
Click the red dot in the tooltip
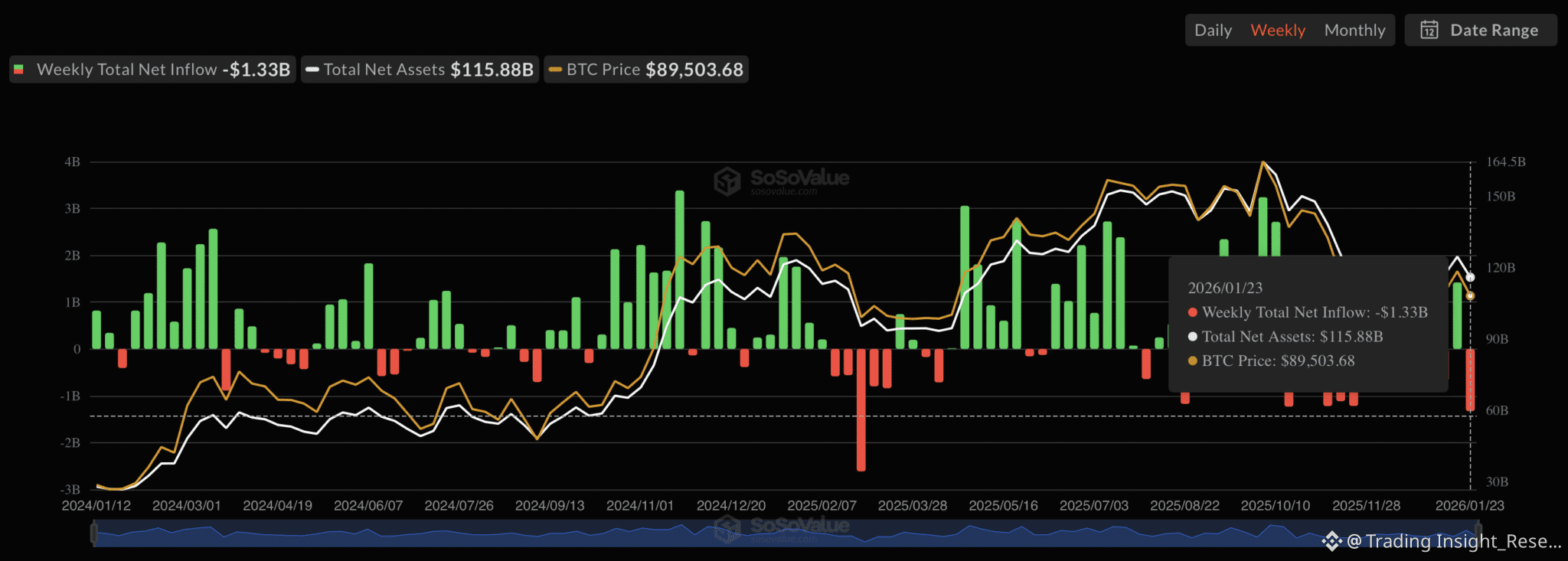pos(1192,312)
